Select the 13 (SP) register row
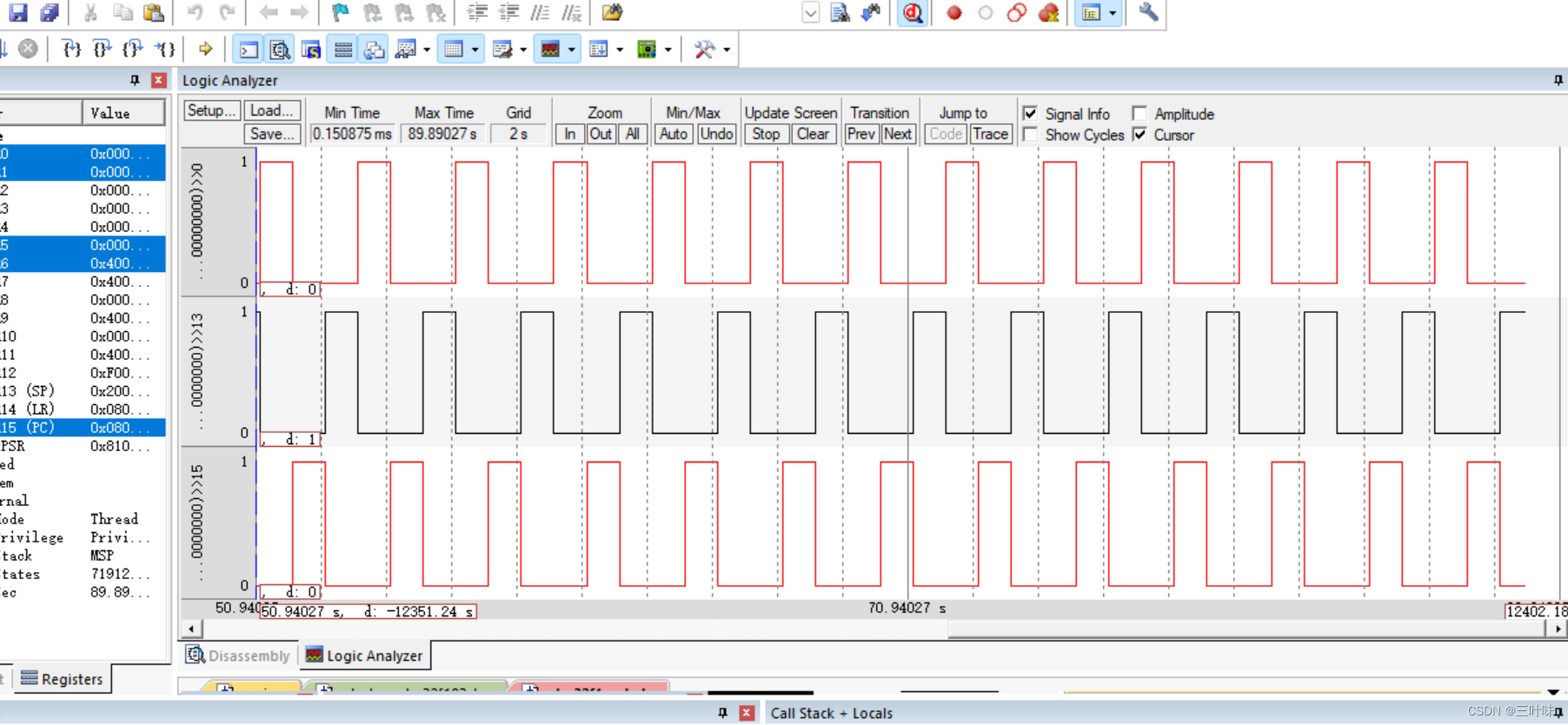This screenshot has width=1568, height=725. coord(83,390)
